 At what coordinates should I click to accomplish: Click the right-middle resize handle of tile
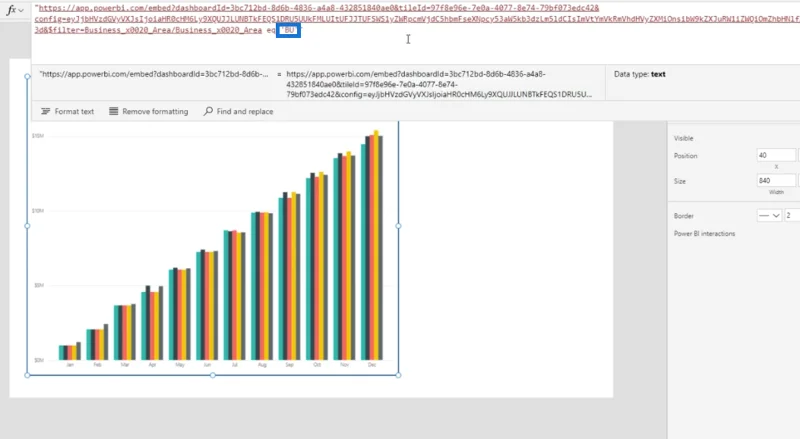coord(398,226)
